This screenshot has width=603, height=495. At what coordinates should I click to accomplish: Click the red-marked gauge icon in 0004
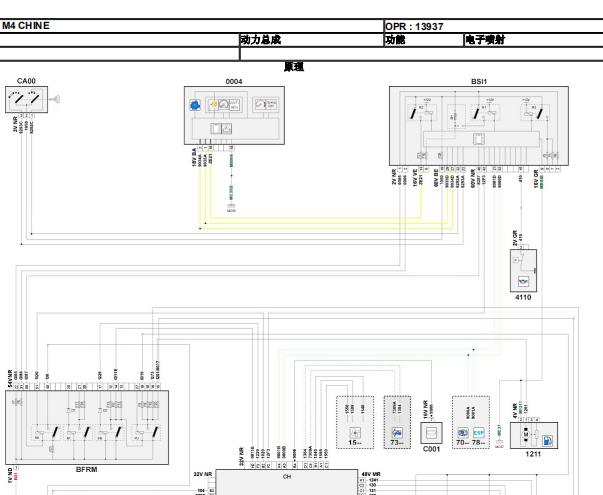coord(260,104)
